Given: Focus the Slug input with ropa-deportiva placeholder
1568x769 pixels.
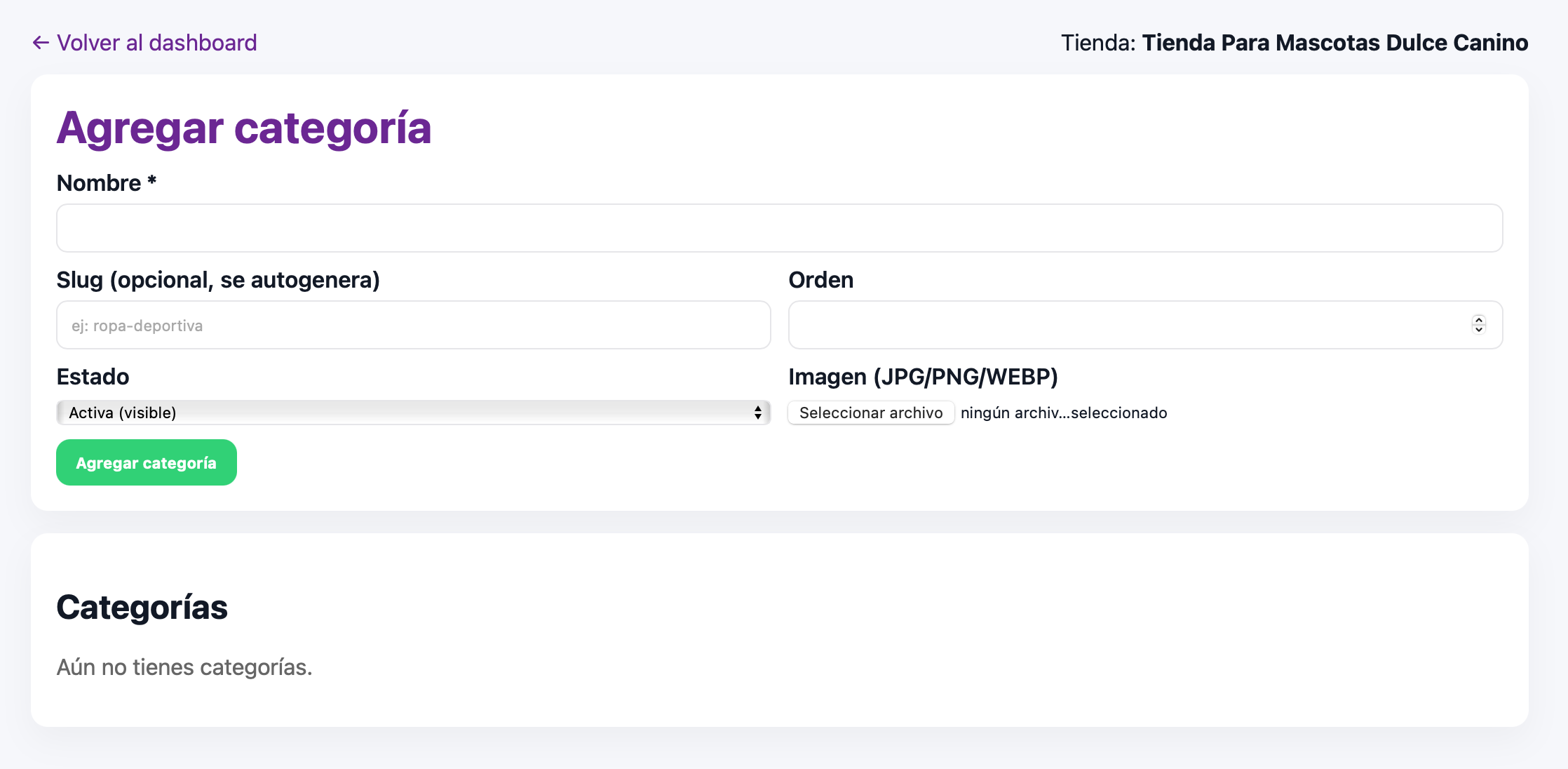Looking at the screenshot, I should [x=413, y=325].
